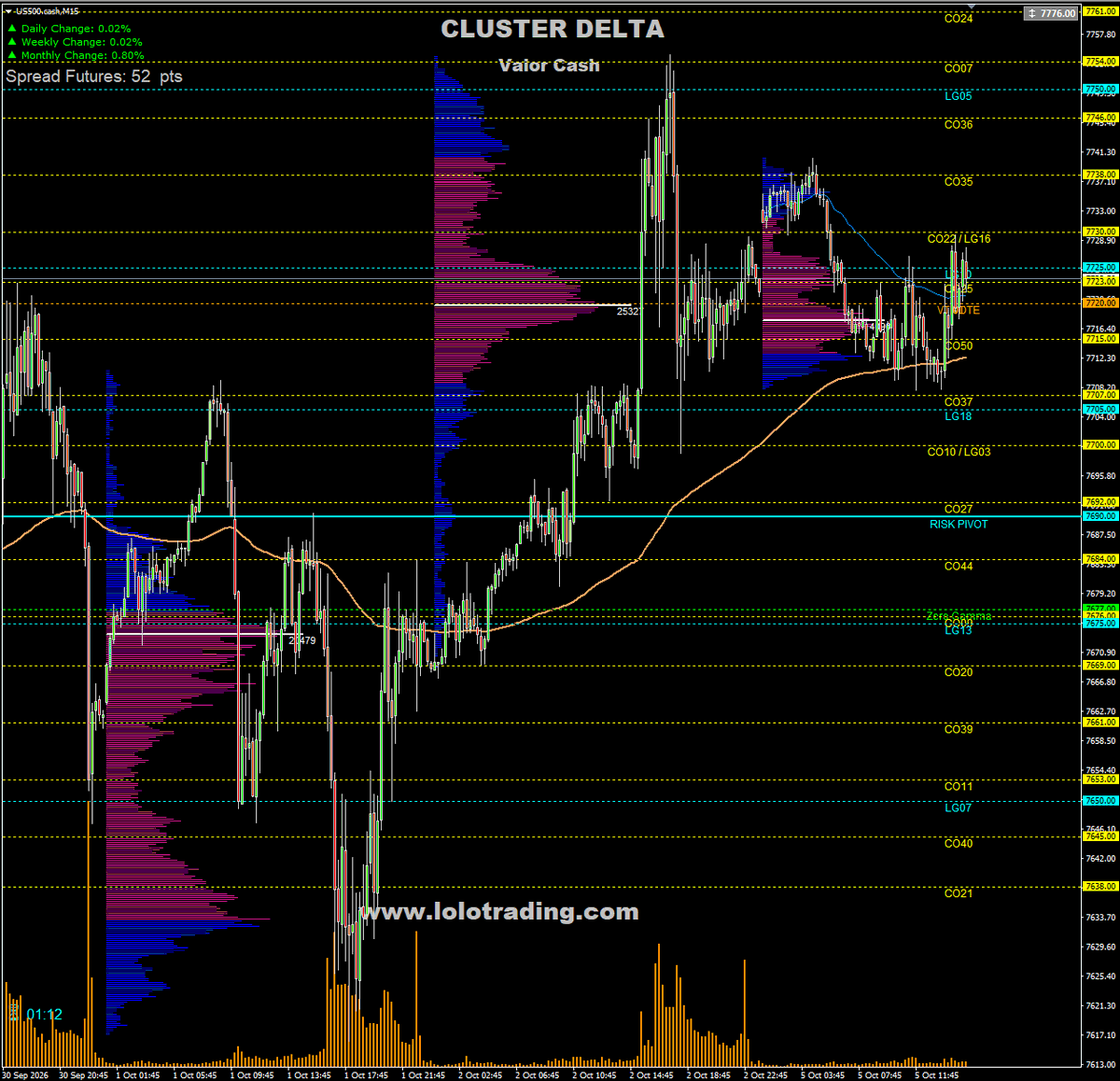Screen dimensions: 1120x1081
Task: Click the 2532 volume profile value
Action: [628, 312]
